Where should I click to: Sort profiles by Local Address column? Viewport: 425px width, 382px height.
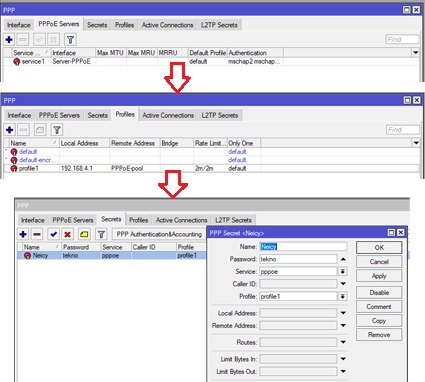[84, 143]
